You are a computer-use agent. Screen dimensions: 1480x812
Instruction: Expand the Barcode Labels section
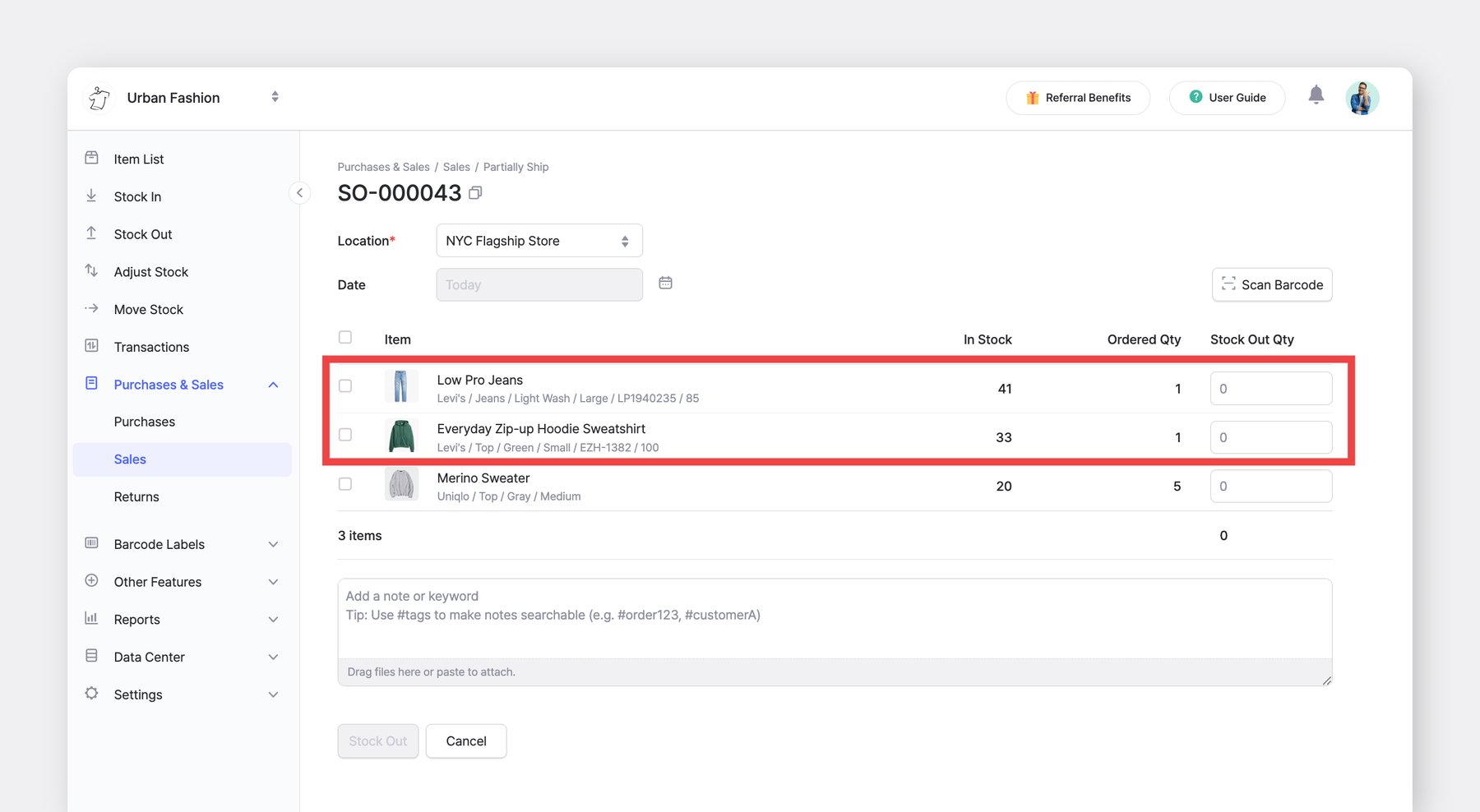point(273,544)
